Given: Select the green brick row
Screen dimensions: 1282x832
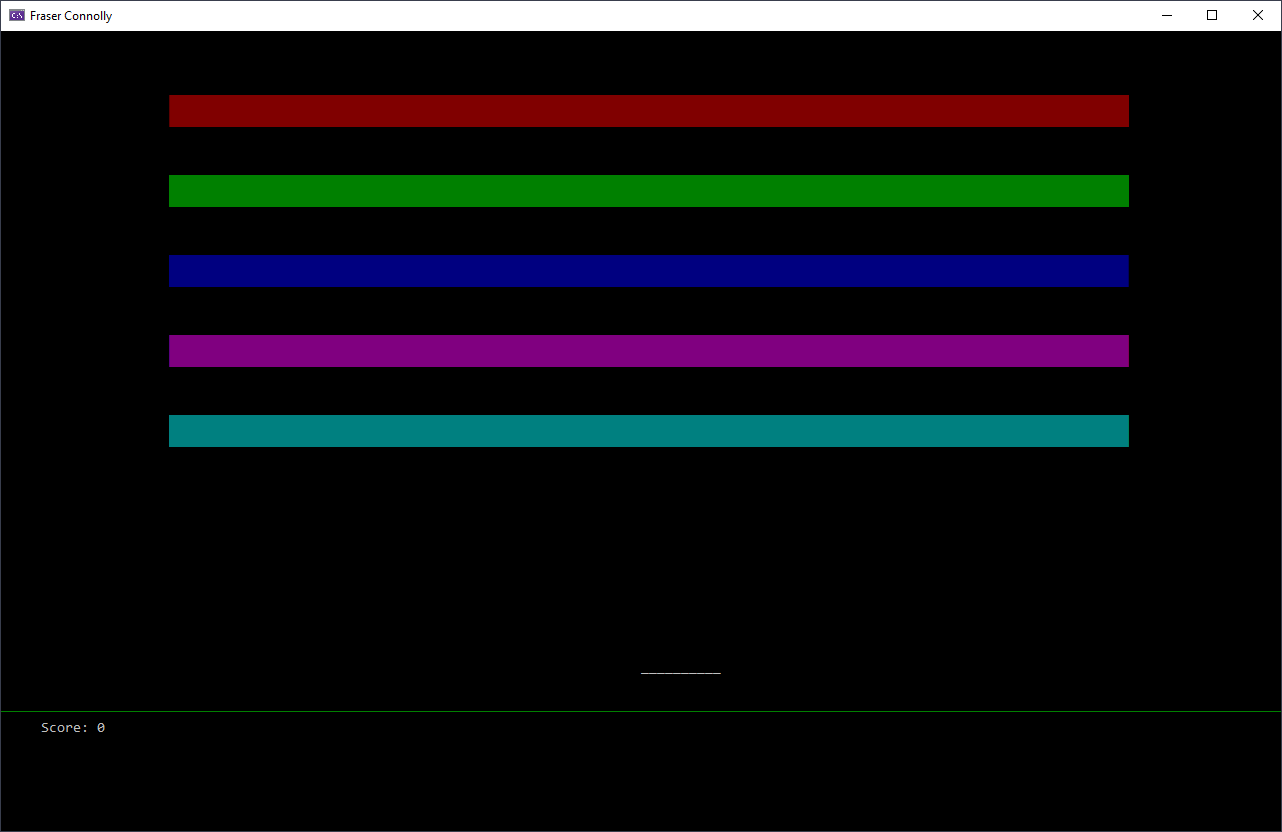Looking at the screenshot, I should pos(648,191).
